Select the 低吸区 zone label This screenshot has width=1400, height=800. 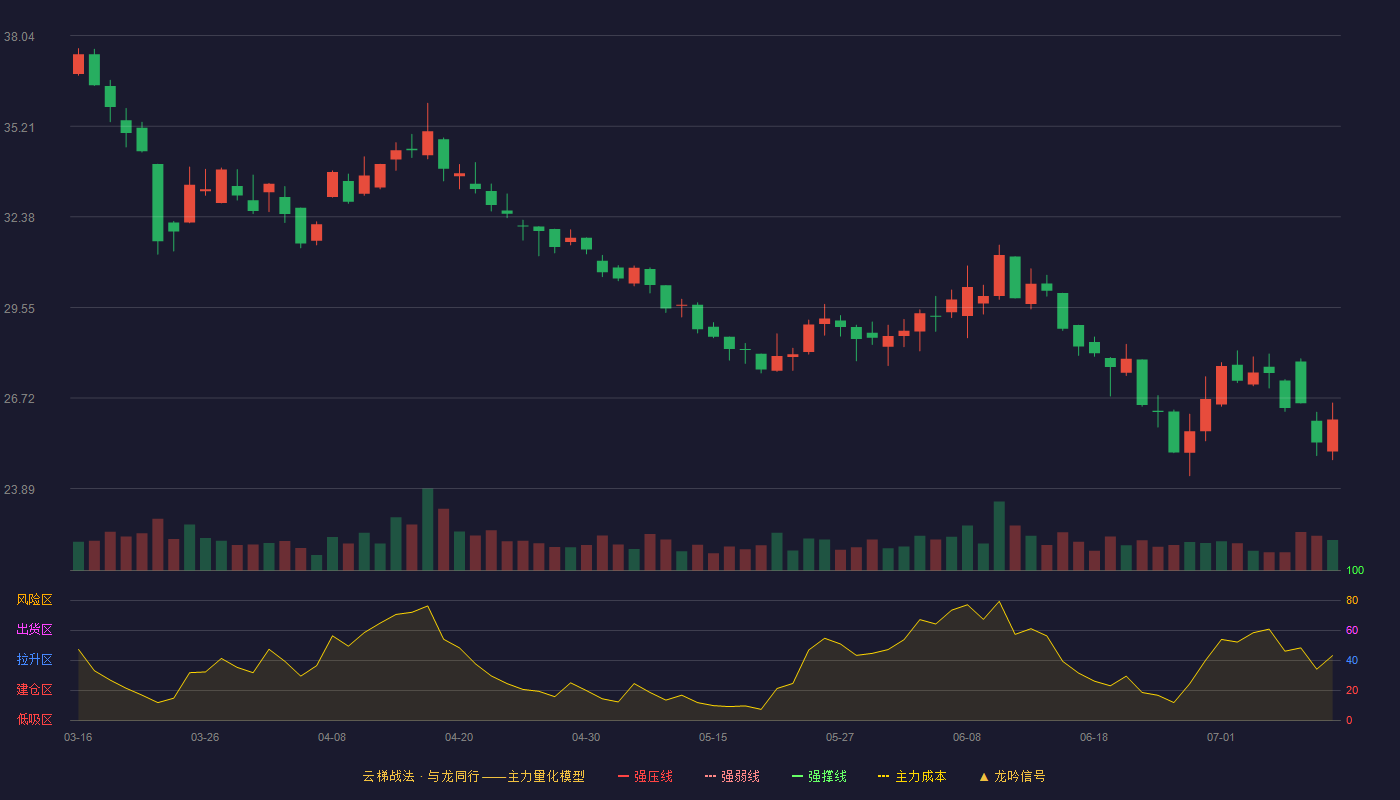pos(34,719)
